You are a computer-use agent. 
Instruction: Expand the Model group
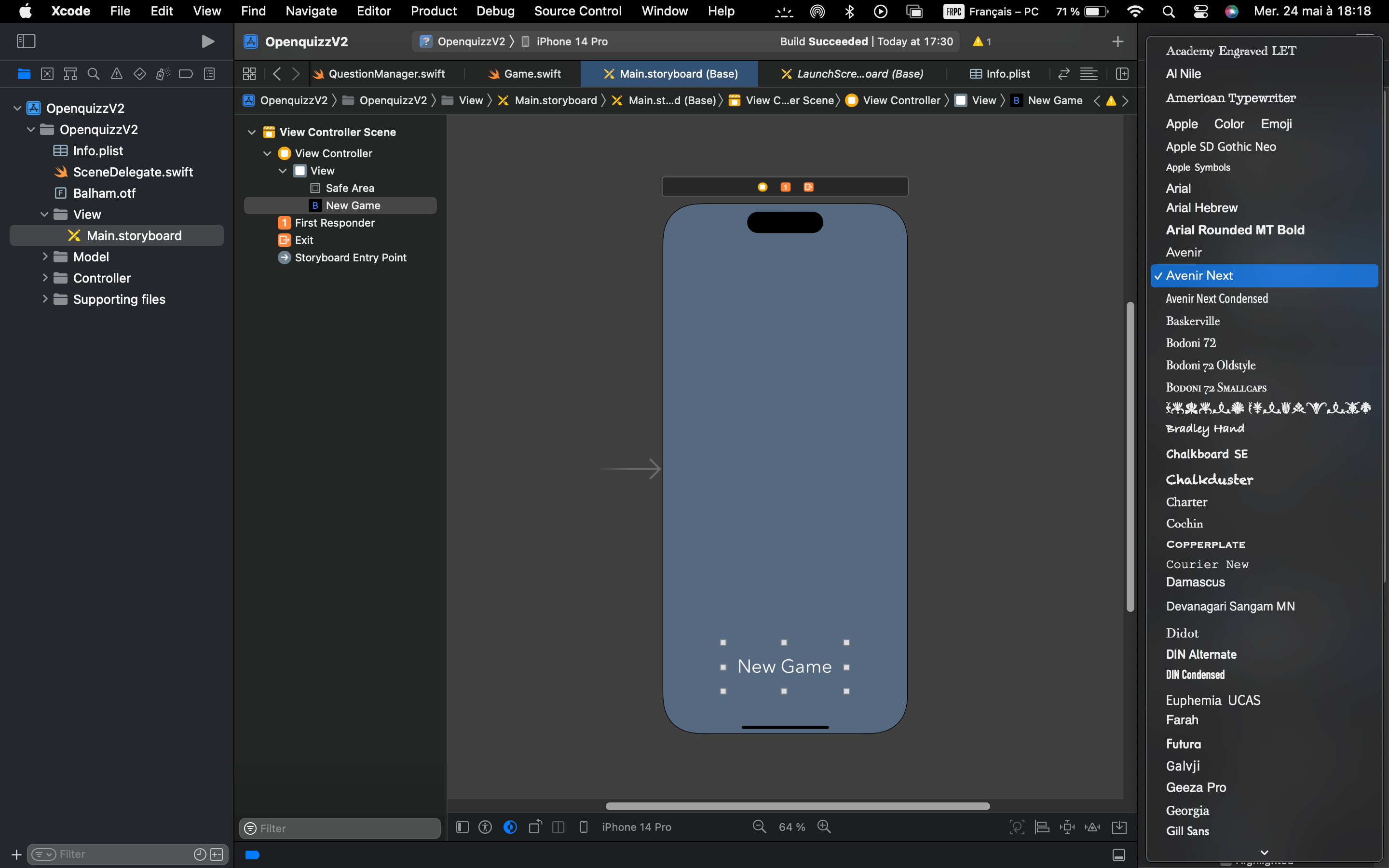coord(44,257)
